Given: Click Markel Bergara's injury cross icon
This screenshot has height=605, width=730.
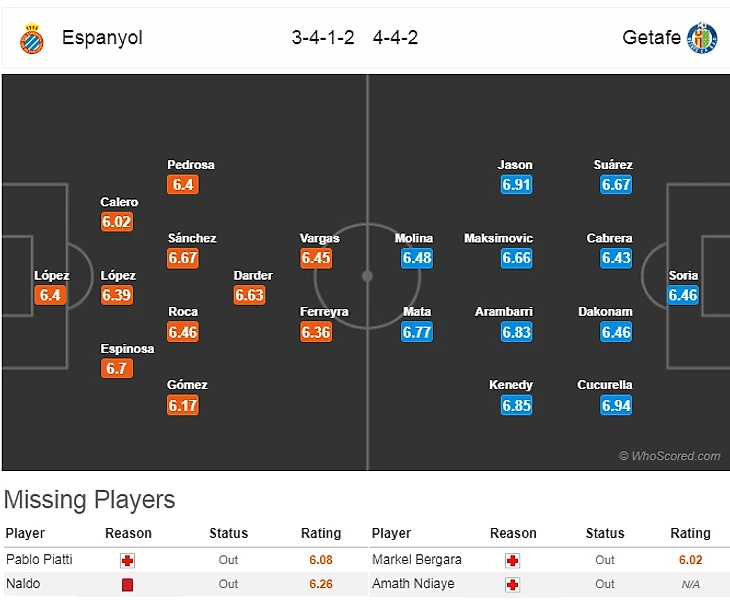Looking at the screenshot, I should (x=514, y=560).
